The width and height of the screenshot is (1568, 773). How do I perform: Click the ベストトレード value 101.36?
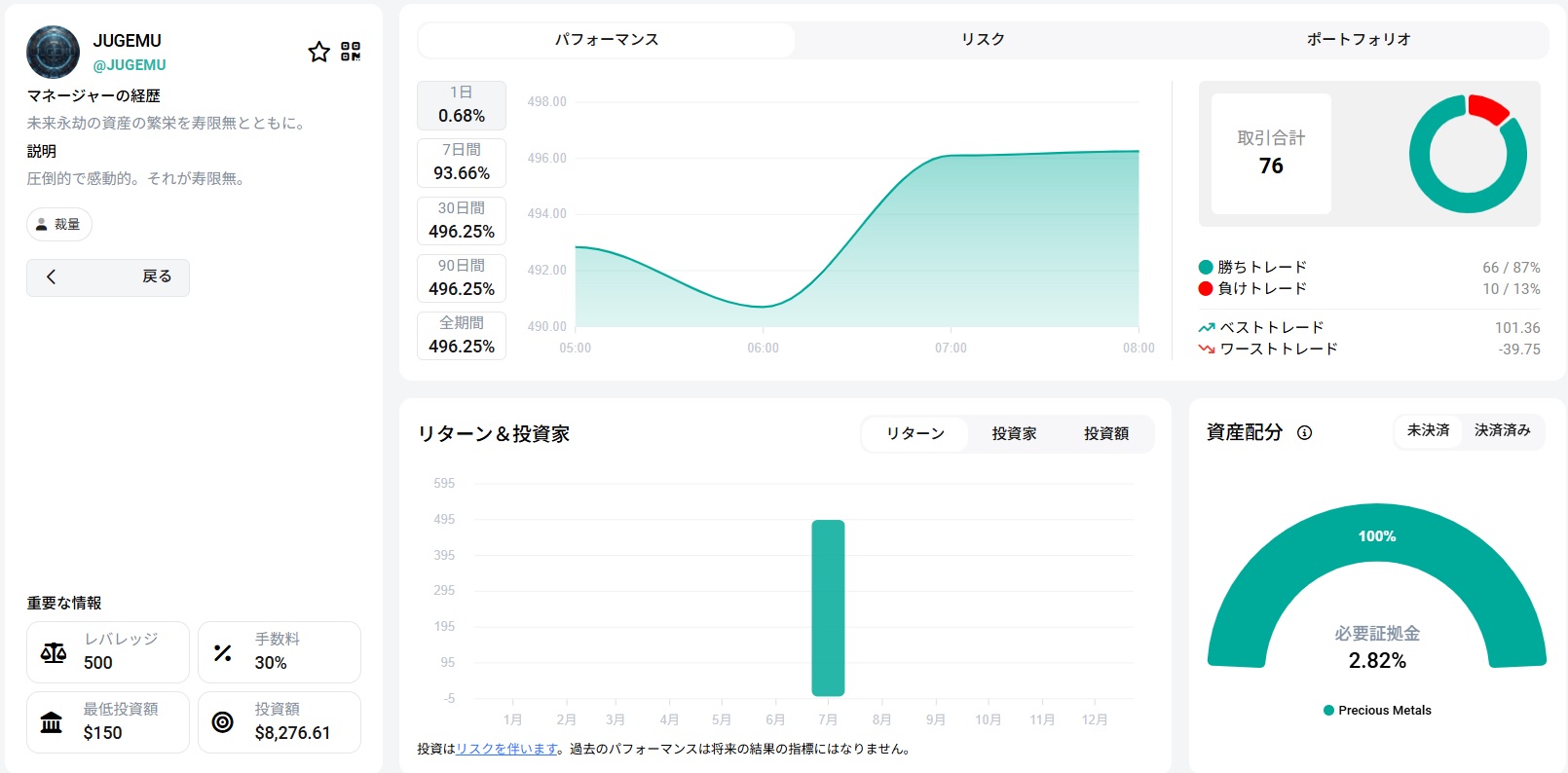[1517, 328]
